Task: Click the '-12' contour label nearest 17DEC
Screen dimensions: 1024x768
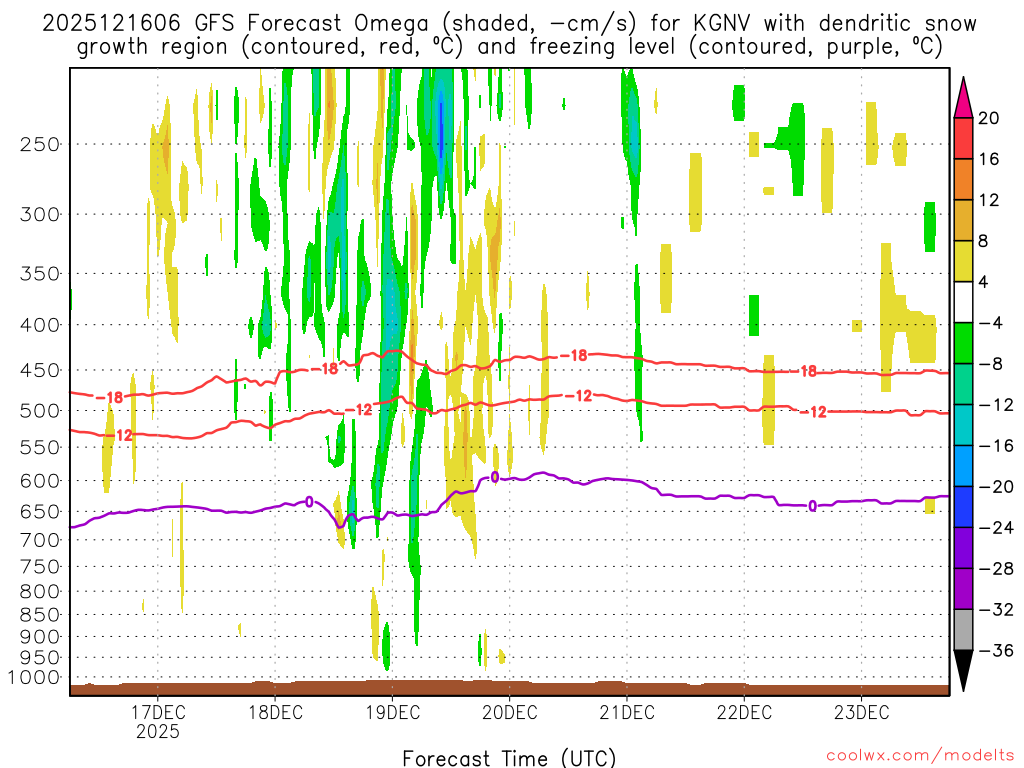Action: 119,435
